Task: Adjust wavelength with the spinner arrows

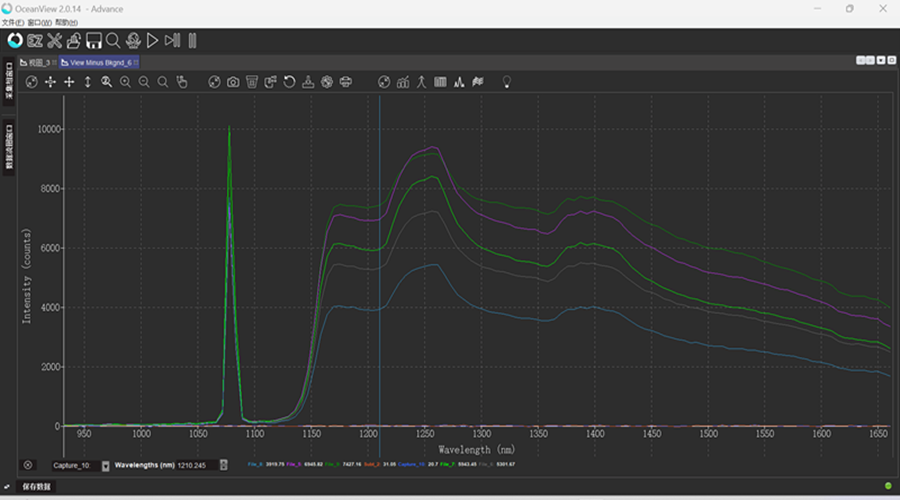Action: [x=223, y=466]
